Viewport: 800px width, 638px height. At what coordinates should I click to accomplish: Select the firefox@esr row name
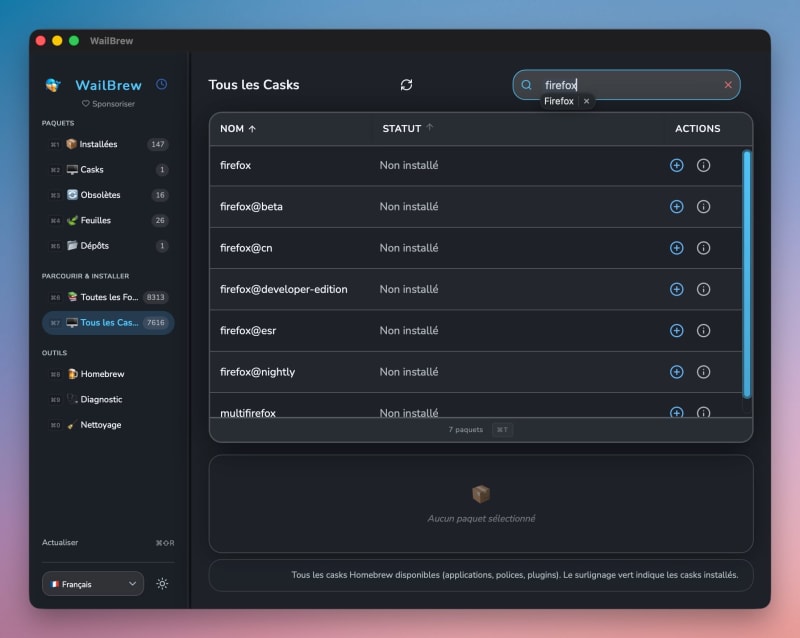(x=248, y=331)
